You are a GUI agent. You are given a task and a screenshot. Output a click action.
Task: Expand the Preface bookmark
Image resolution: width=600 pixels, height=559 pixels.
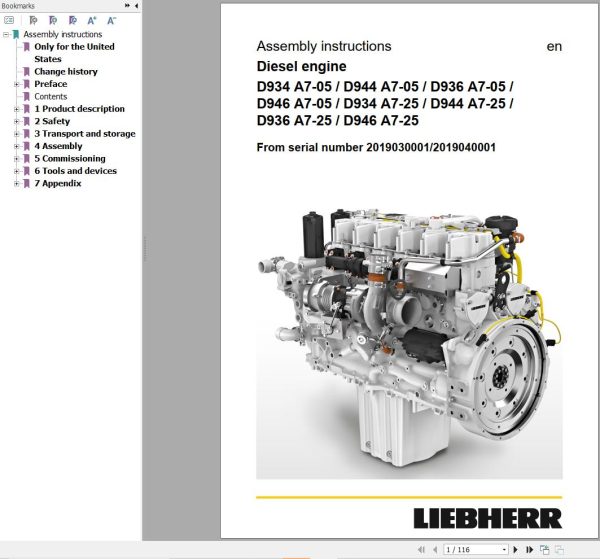click(16, 84)
